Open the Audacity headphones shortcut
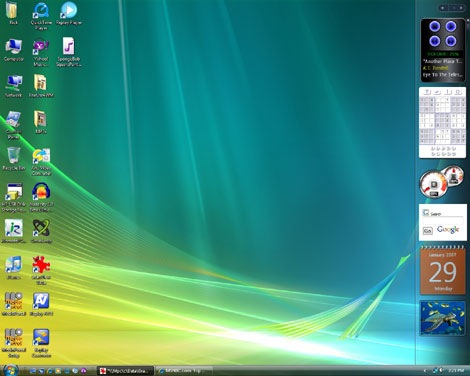The height and width of the screenshot is (376, 470). point(41,192)
